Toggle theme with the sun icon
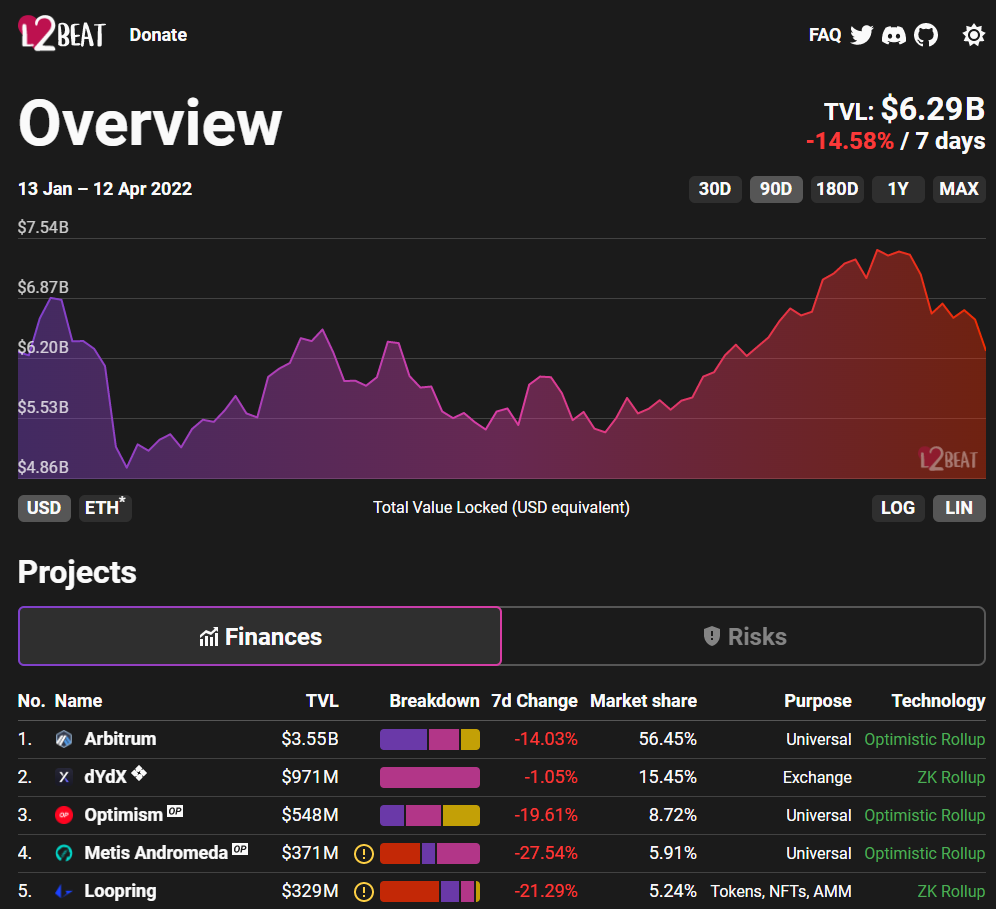Screen dimensions: 996x909 tap(973, 35)
